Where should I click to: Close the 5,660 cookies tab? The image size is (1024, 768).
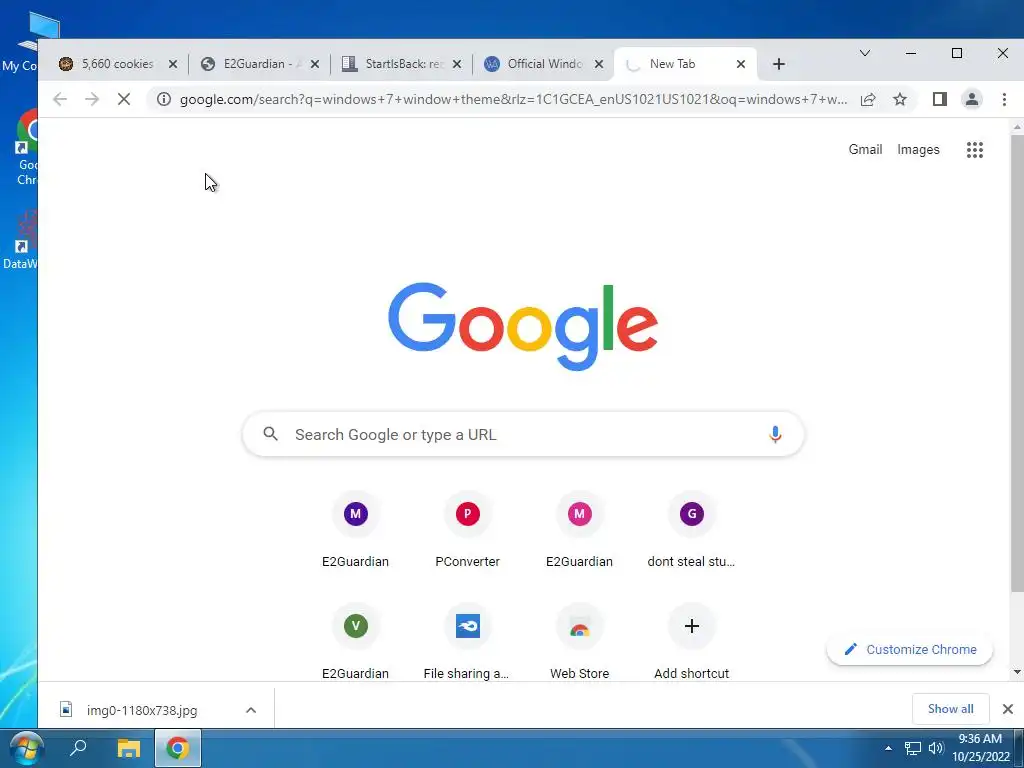[x=172, y=64]
